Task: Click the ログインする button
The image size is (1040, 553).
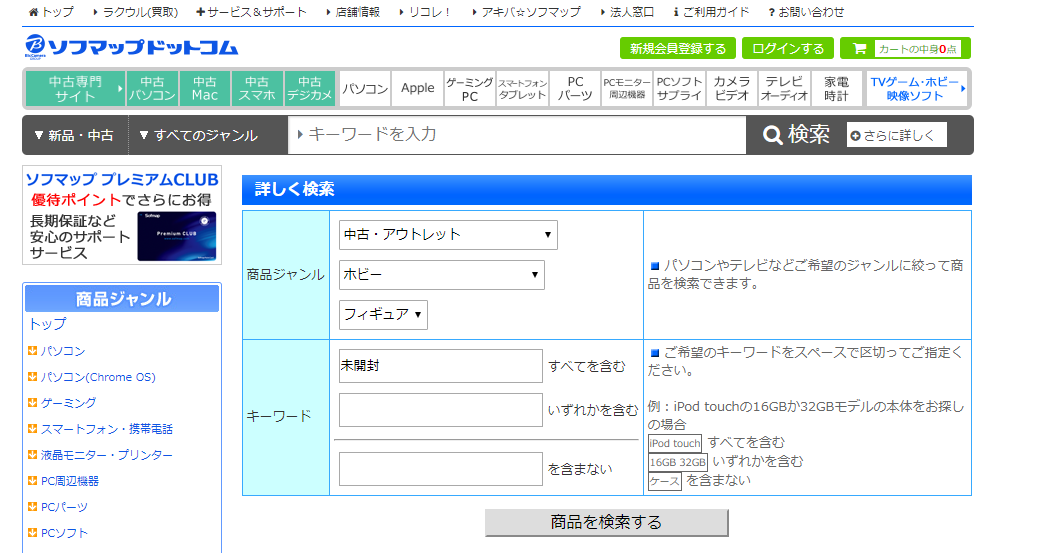Action: click(x=788, y=48)
